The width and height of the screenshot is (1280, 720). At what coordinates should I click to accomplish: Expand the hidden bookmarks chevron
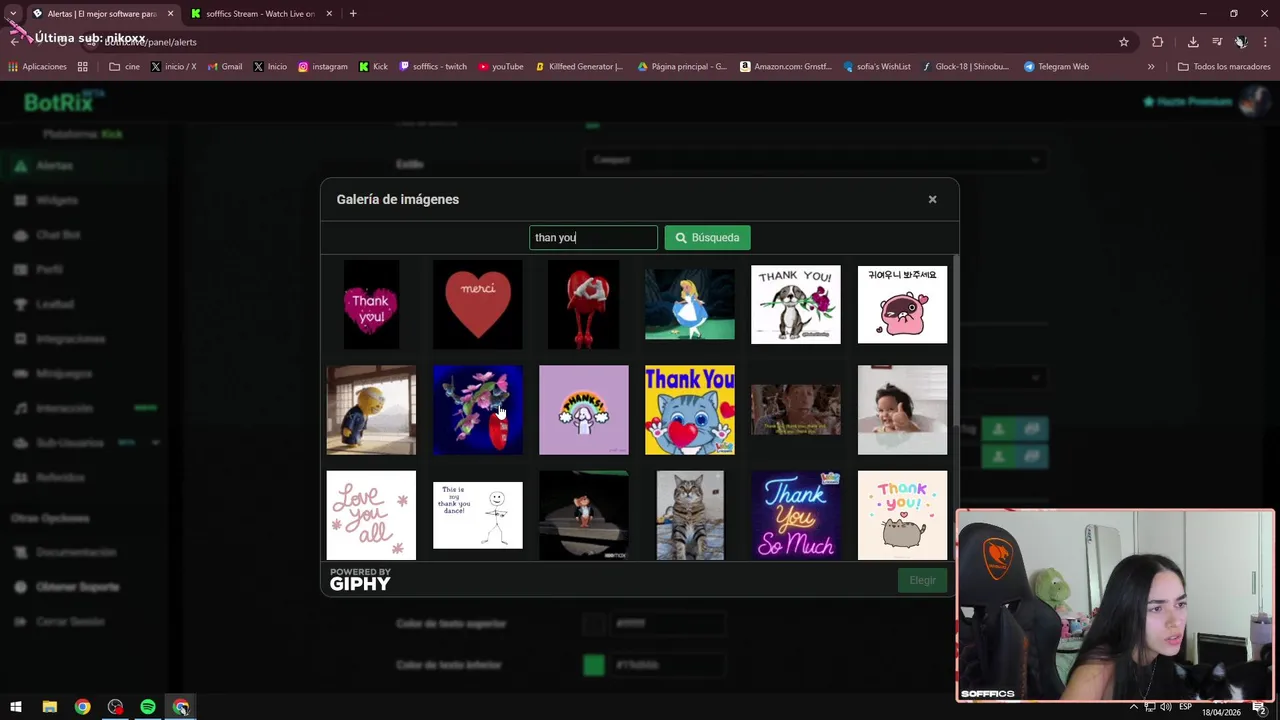click(1151, 67)
